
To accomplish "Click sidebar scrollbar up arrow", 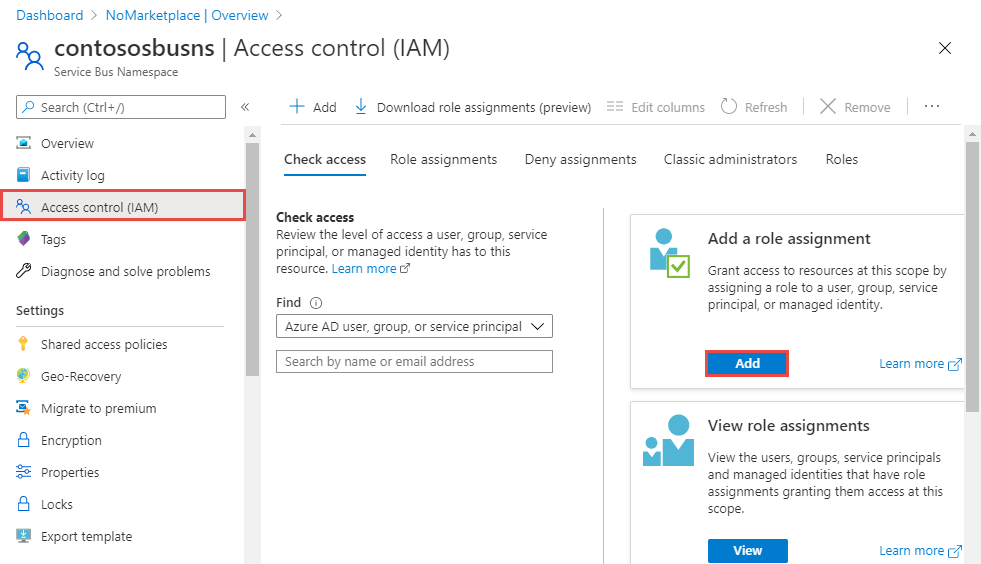I will tap(252, 135).
